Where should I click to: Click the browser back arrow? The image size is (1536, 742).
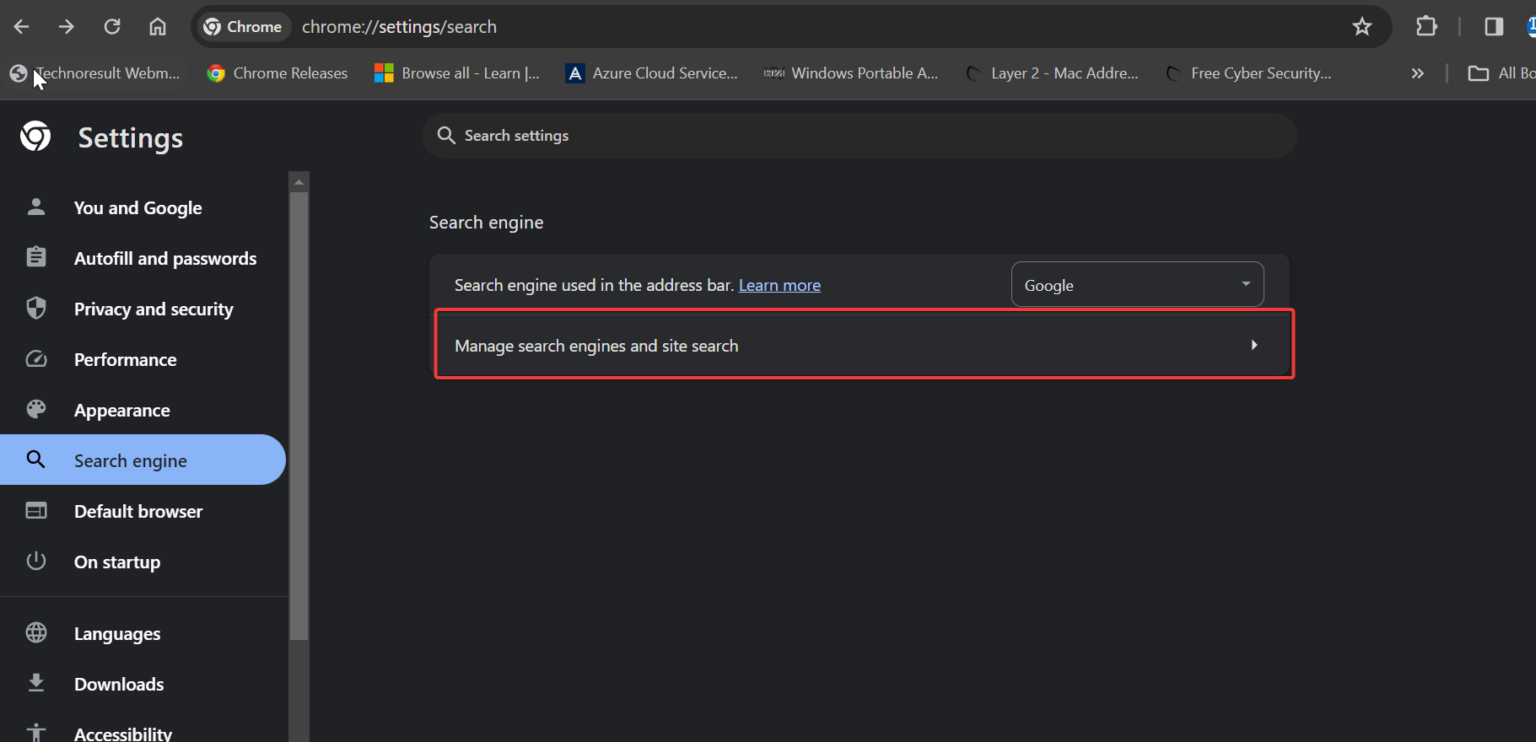pos(20,26)
